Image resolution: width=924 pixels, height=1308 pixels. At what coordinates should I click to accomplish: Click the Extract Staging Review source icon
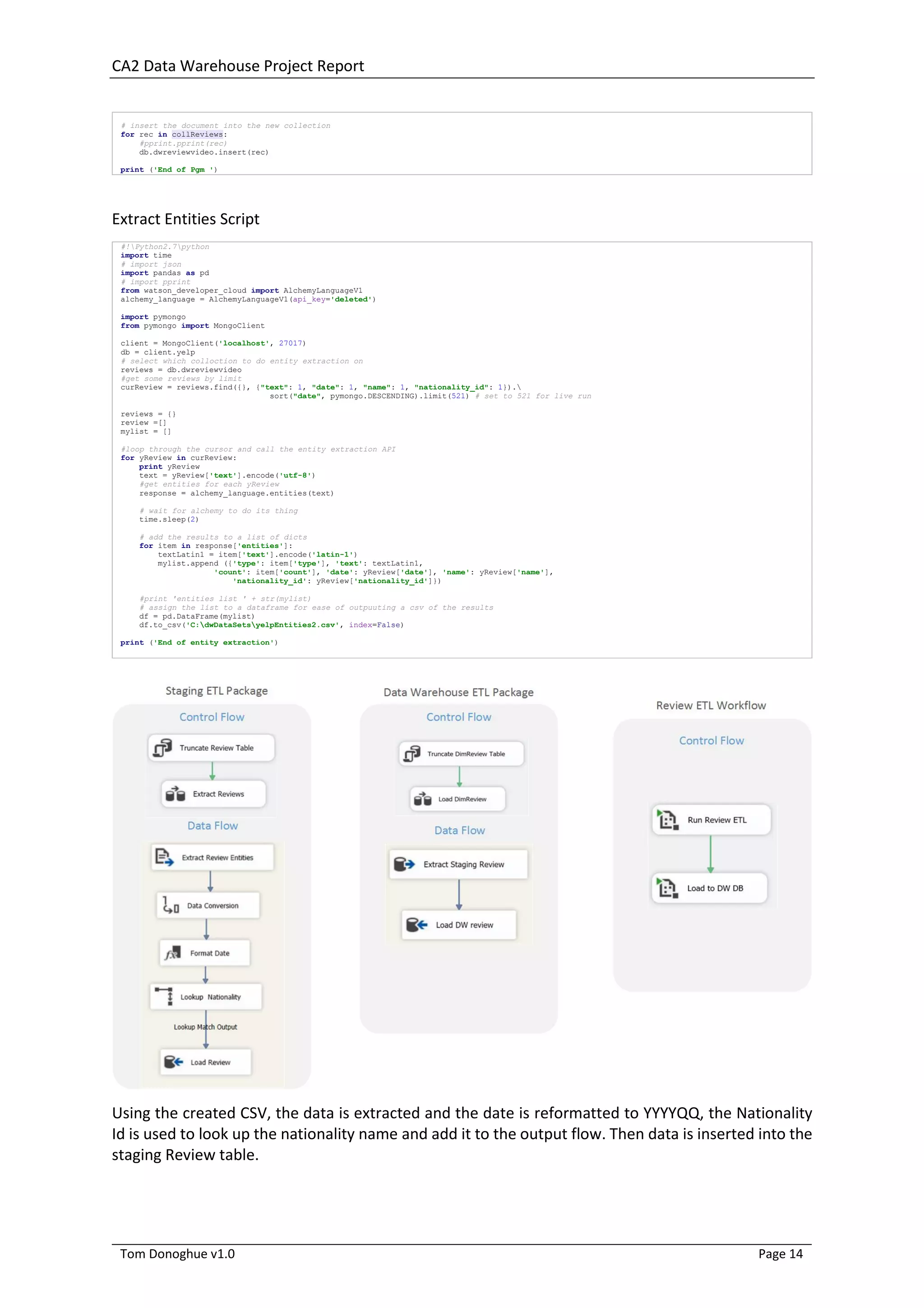click(404, 863)
